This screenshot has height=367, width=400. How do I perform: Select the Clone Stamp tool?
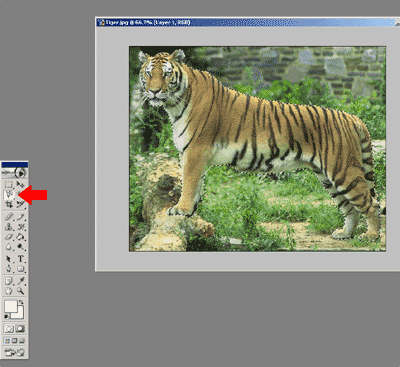coord(9,227)
